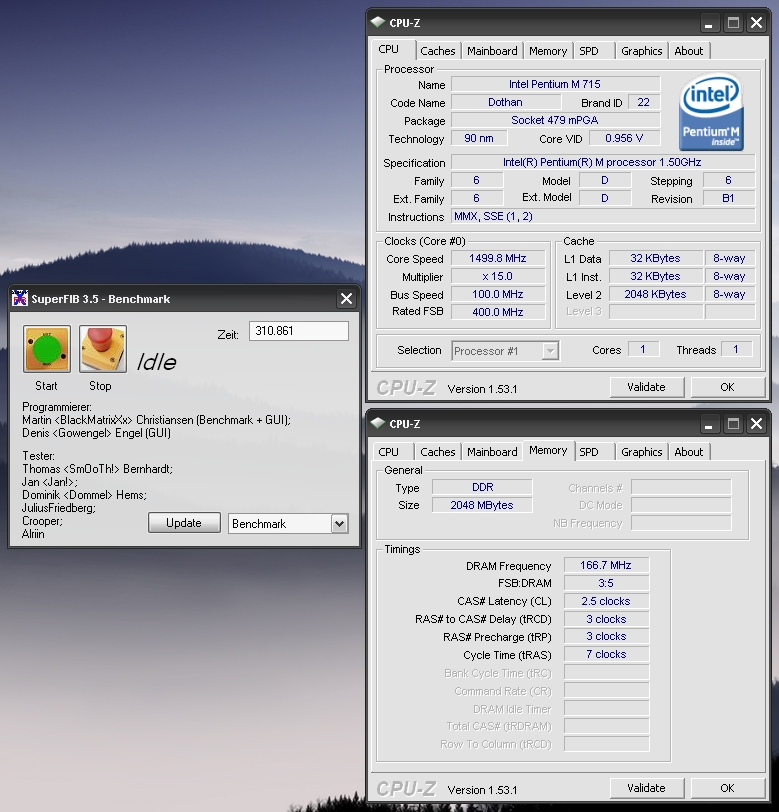Open Caches tab in bottom CPU-Z window
The width and height of the screenshot is (779, 812).
pos(438,452)
